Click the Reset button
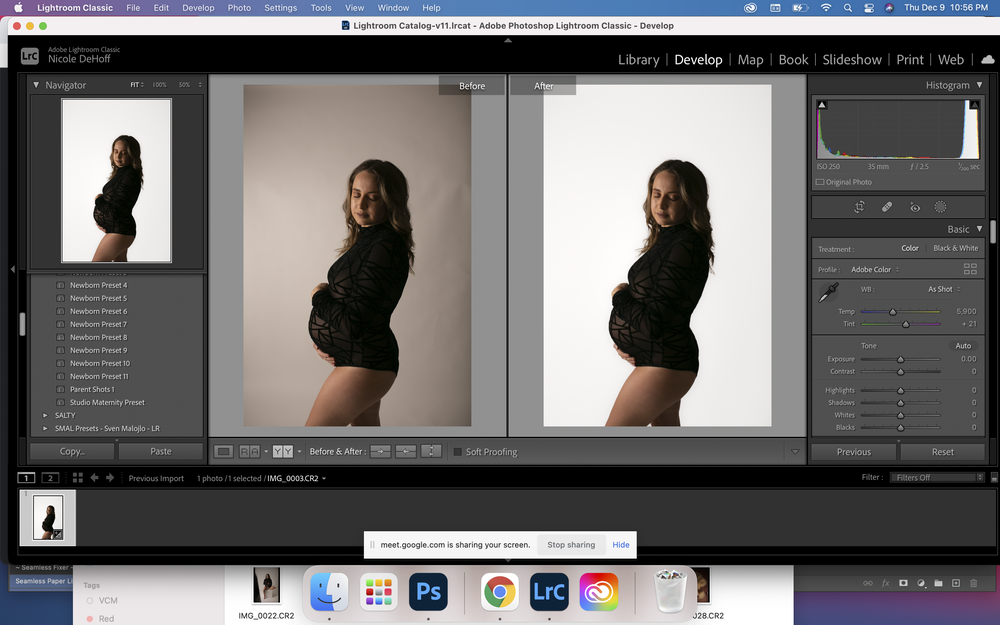1000x625 pixels. pos(943,452)
